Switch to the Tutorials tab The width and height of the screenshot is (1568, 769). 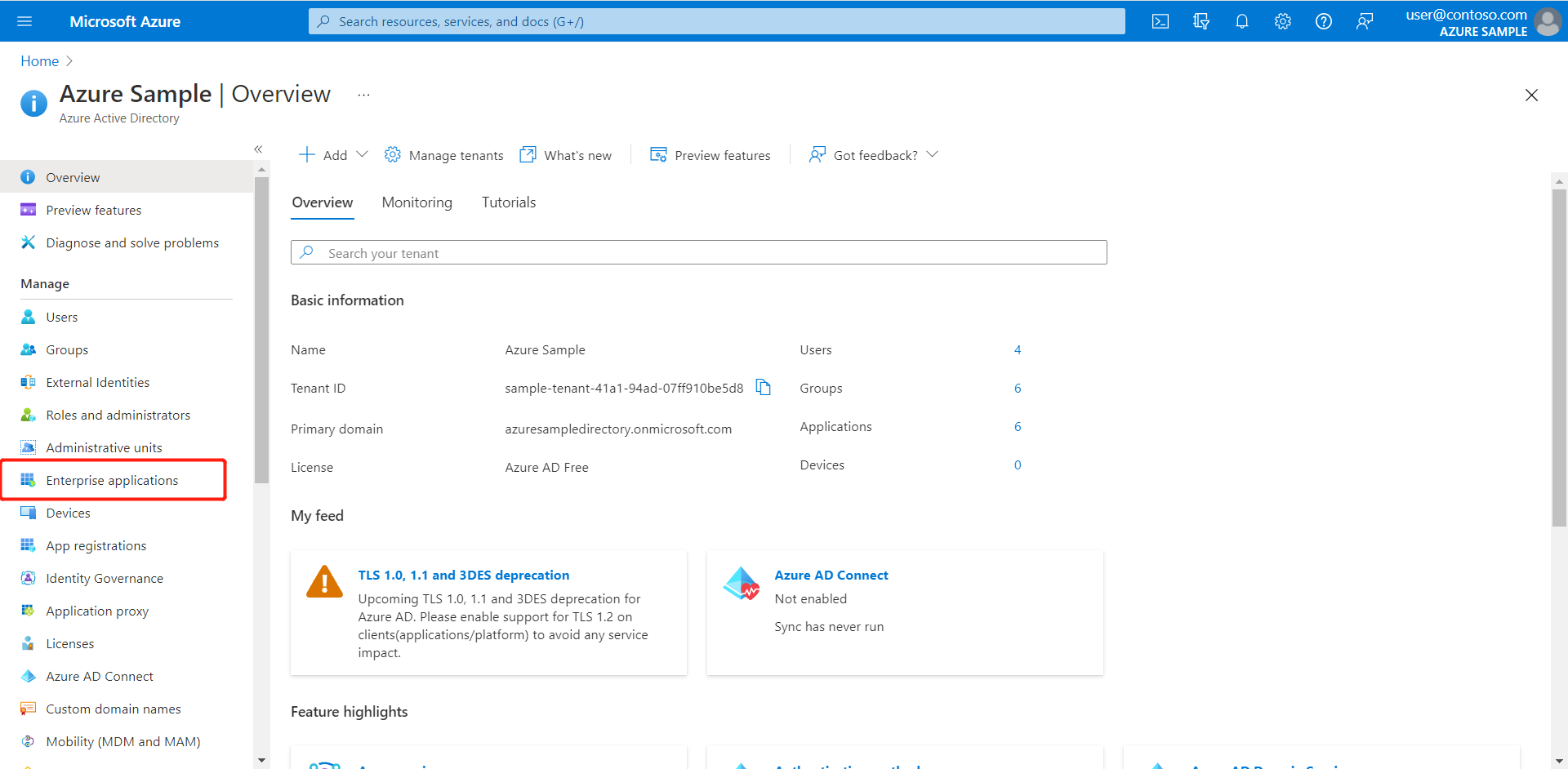(x=508, y=202)
